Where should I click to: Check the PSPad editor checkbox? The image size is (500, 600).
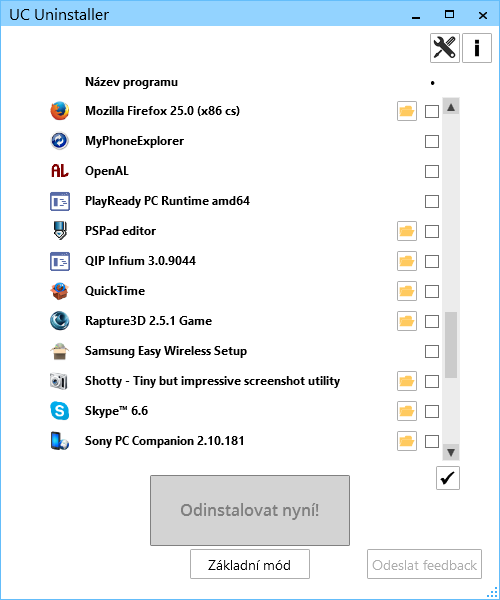tap(432, 231)
